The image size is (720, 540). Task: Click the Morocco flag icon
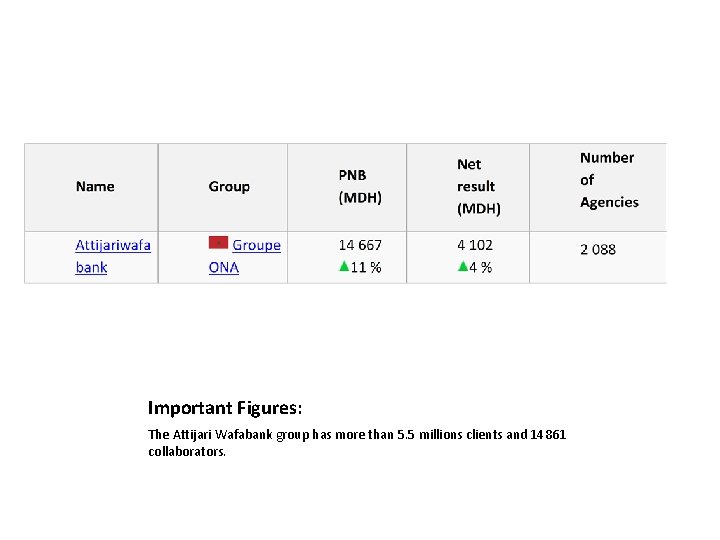point(218,244)
